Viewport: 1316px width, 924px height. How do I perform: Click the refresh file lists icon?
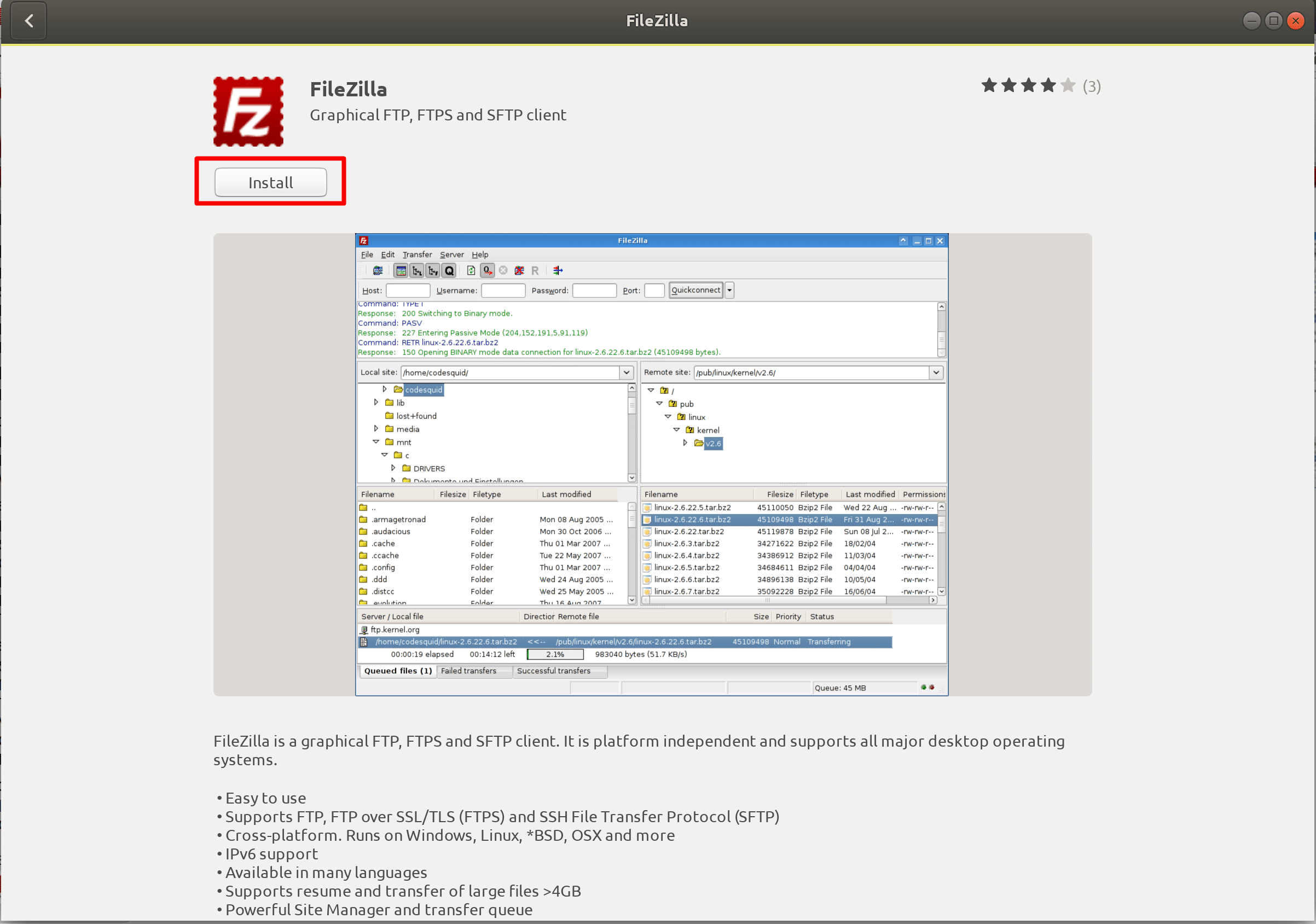471,271
